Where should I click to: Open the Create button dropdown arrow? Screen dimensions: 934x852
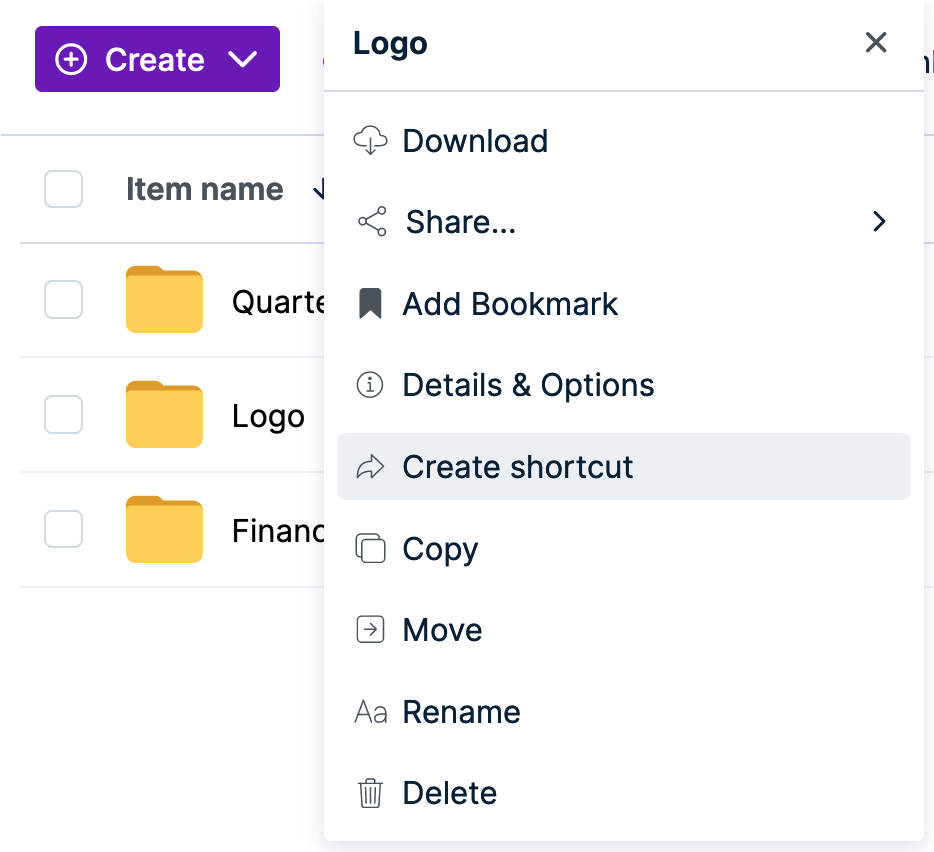(242, 59)
